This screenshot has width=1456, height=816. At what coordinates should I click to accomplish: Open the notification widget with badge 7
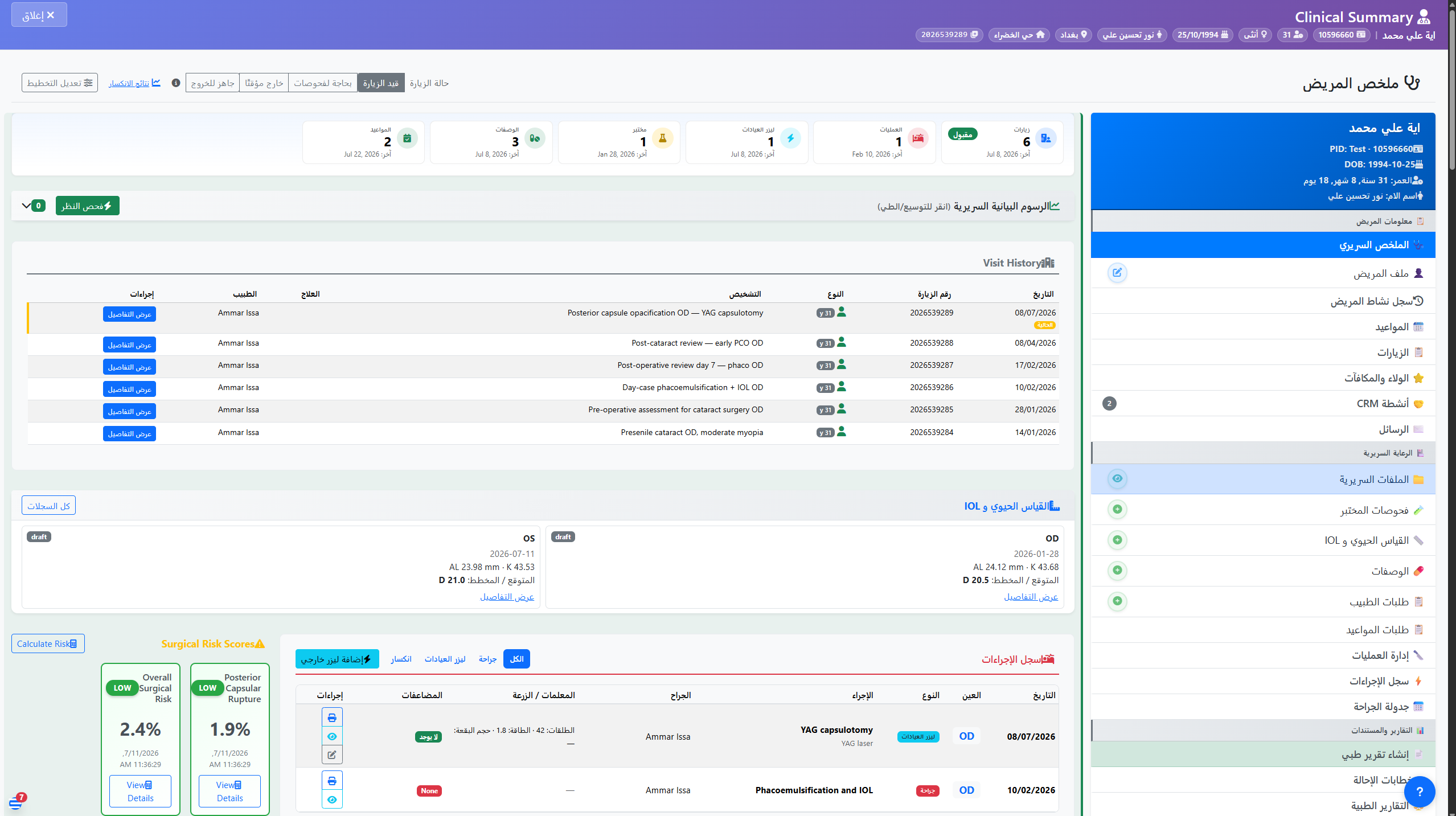point(16,802)
